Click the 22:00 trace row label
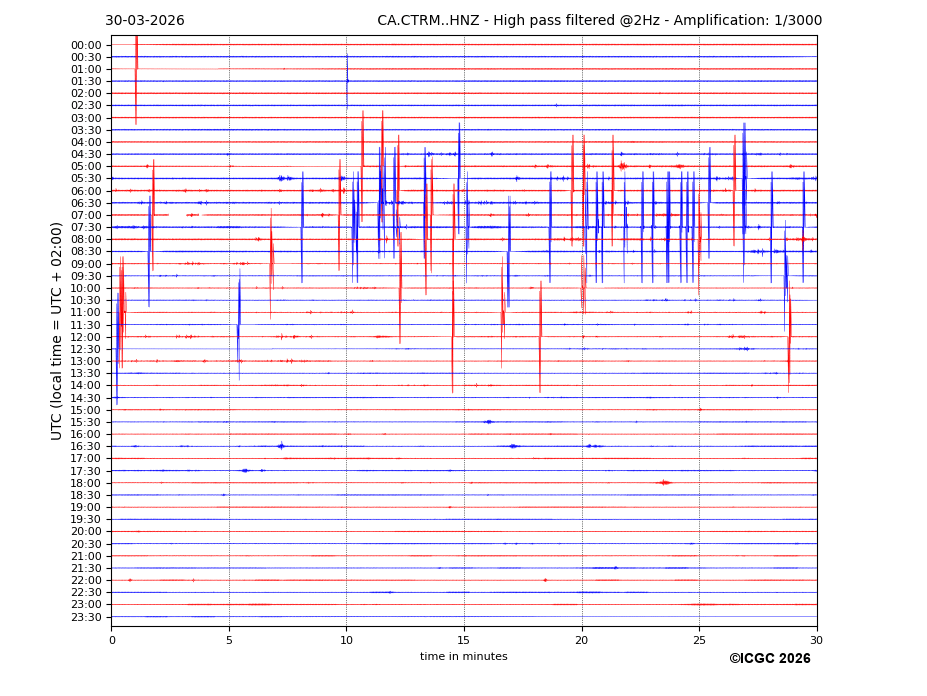927x696 pixels. 86,581
